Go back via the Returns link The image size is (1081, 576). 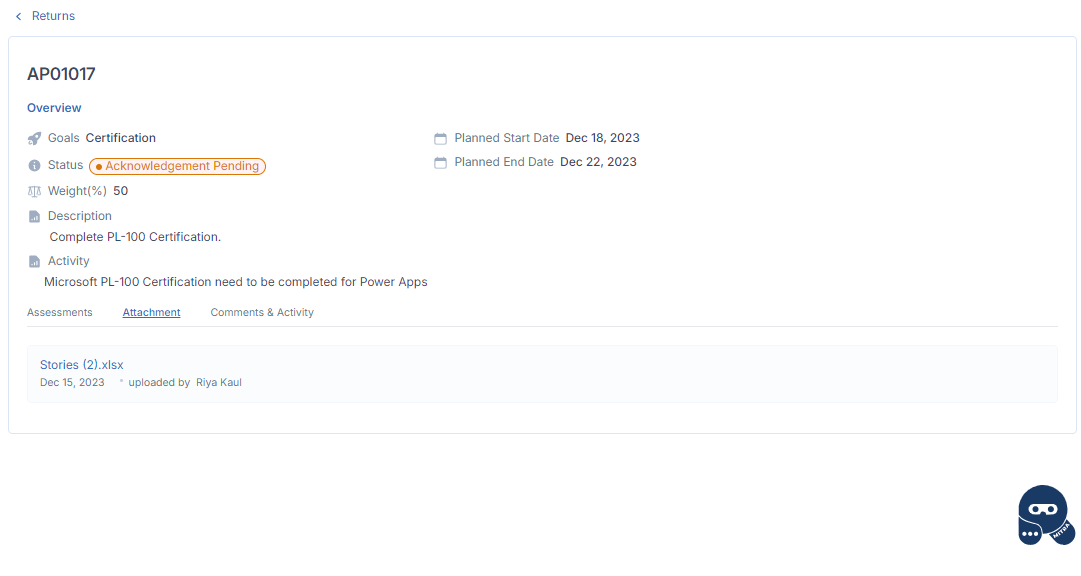click(53, 16)
